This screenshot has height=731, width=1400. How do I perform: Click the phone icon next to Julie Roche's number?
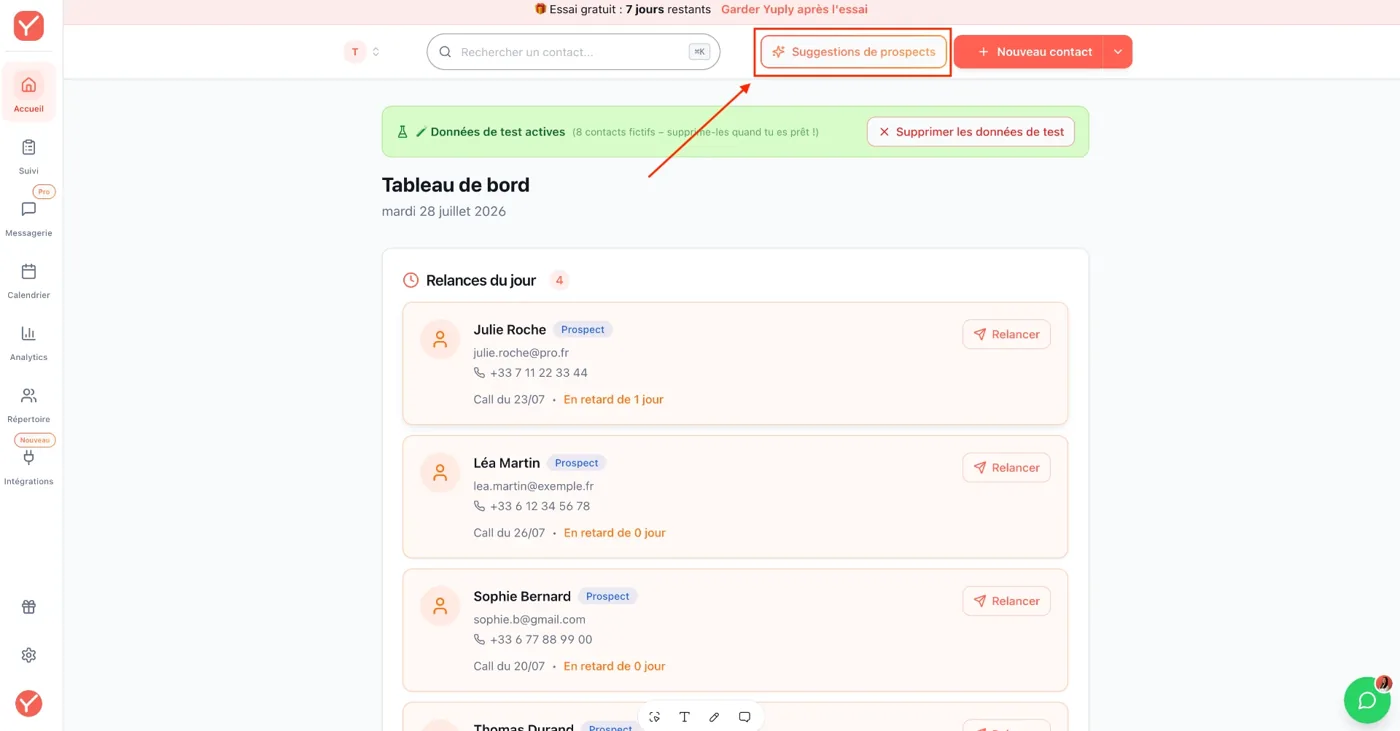pyautogui.click(x=479, y=373)
